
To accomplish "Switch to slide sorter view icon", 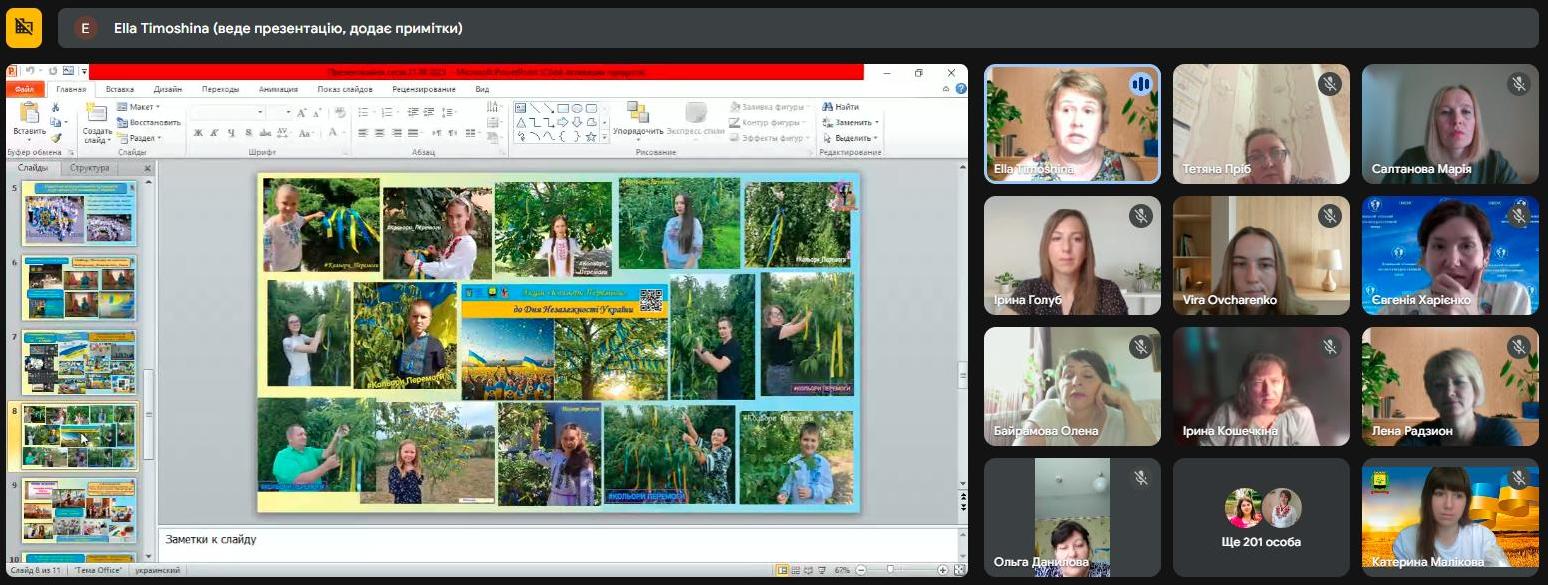I will 797,569.
